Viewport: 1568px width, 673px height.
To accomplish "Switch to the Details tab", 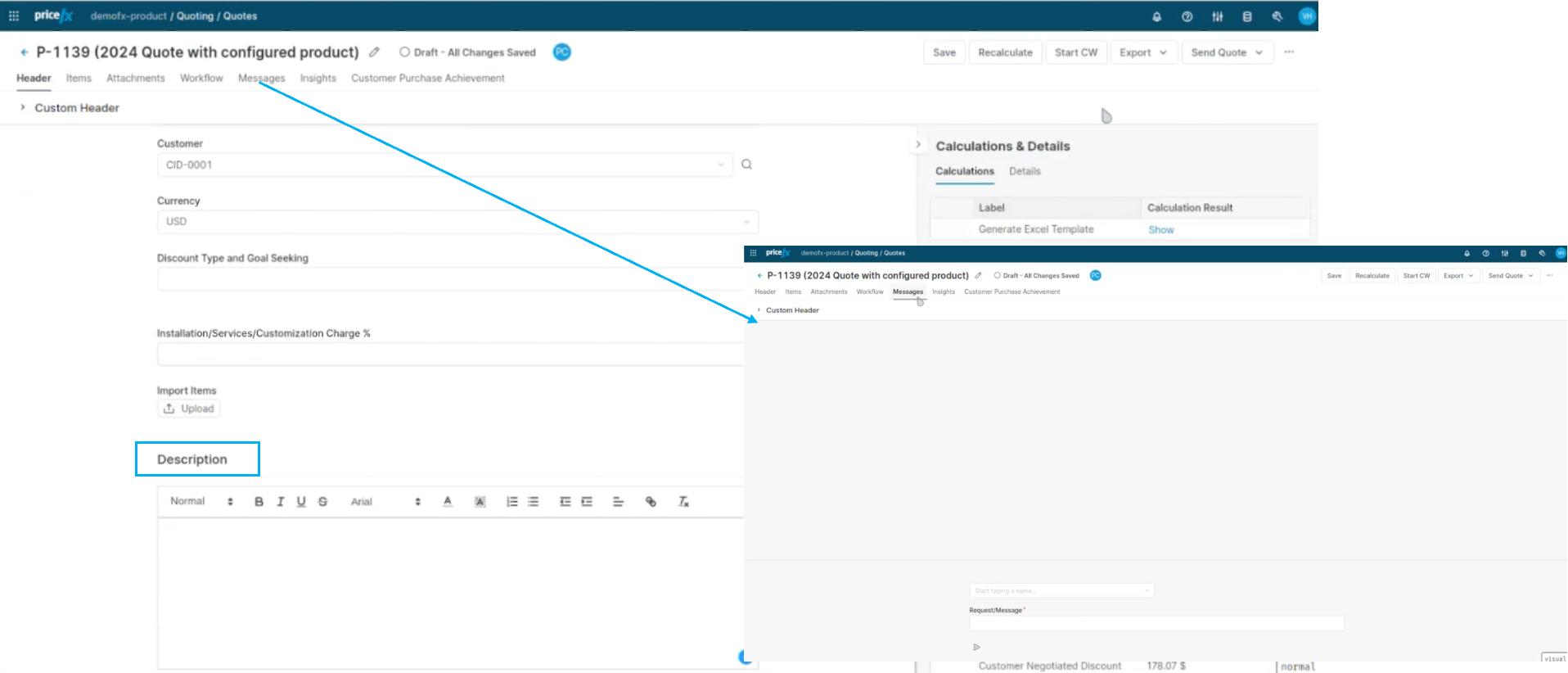I will coord(1025,171).
